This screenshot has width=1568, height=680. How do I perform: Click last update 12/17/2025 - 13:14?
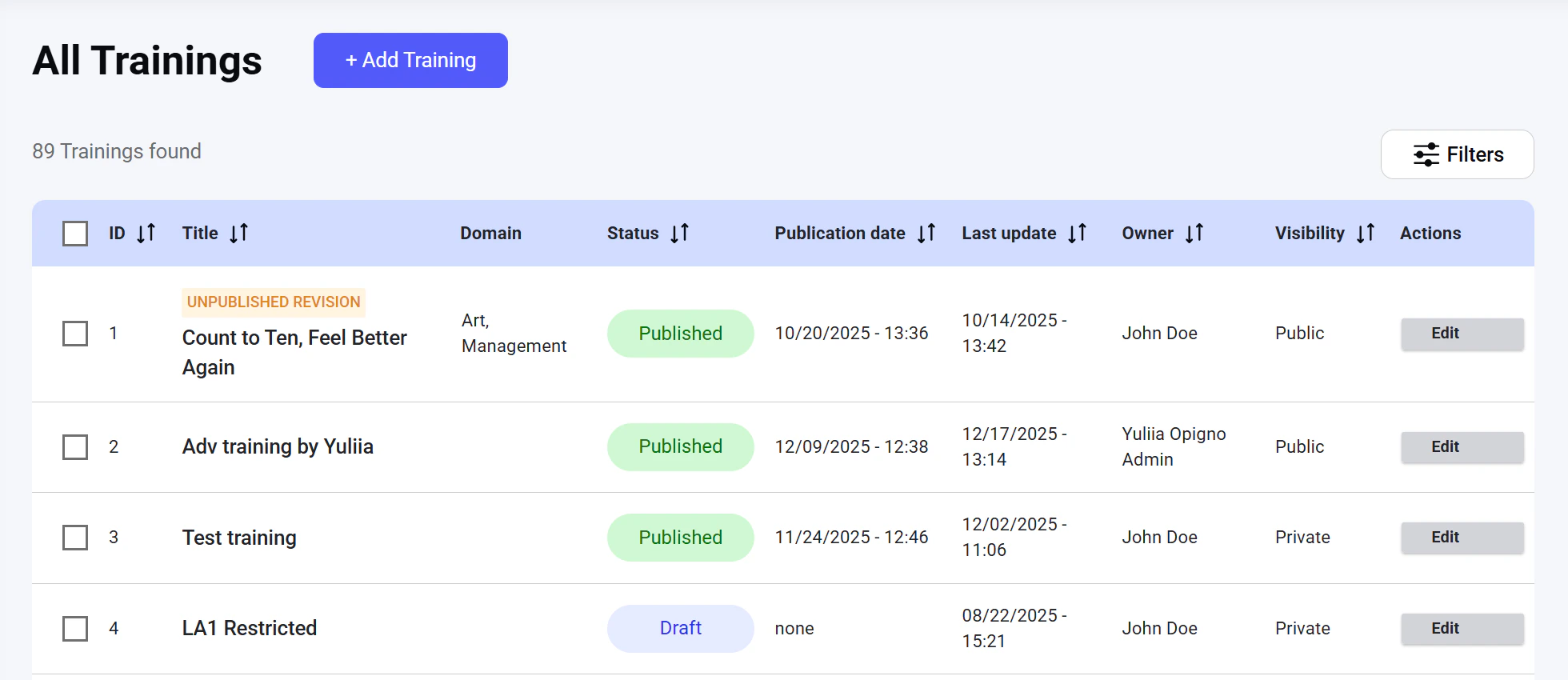tap(1014, 446)
